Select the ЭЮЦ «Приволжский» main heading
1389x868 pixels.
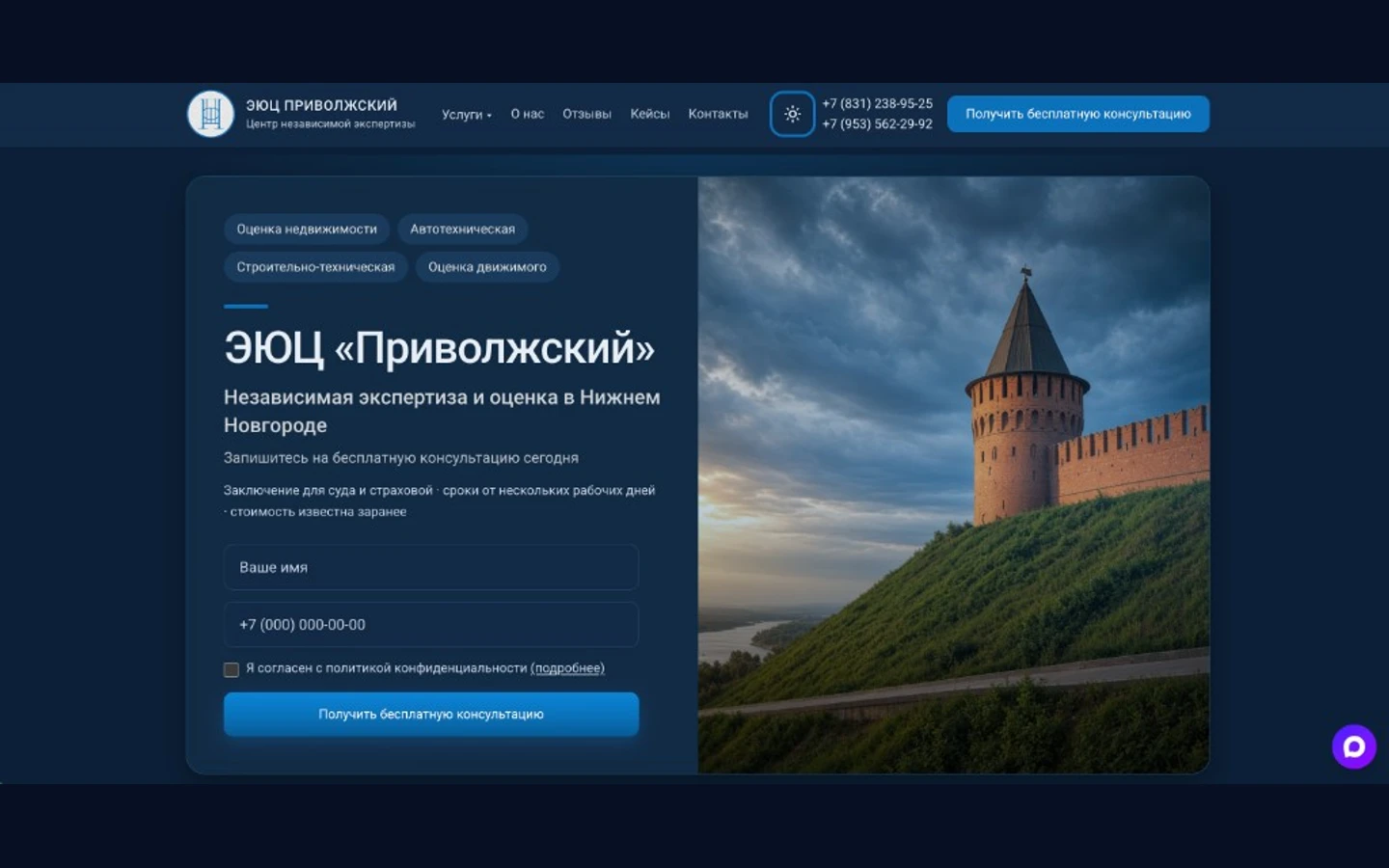439,348
